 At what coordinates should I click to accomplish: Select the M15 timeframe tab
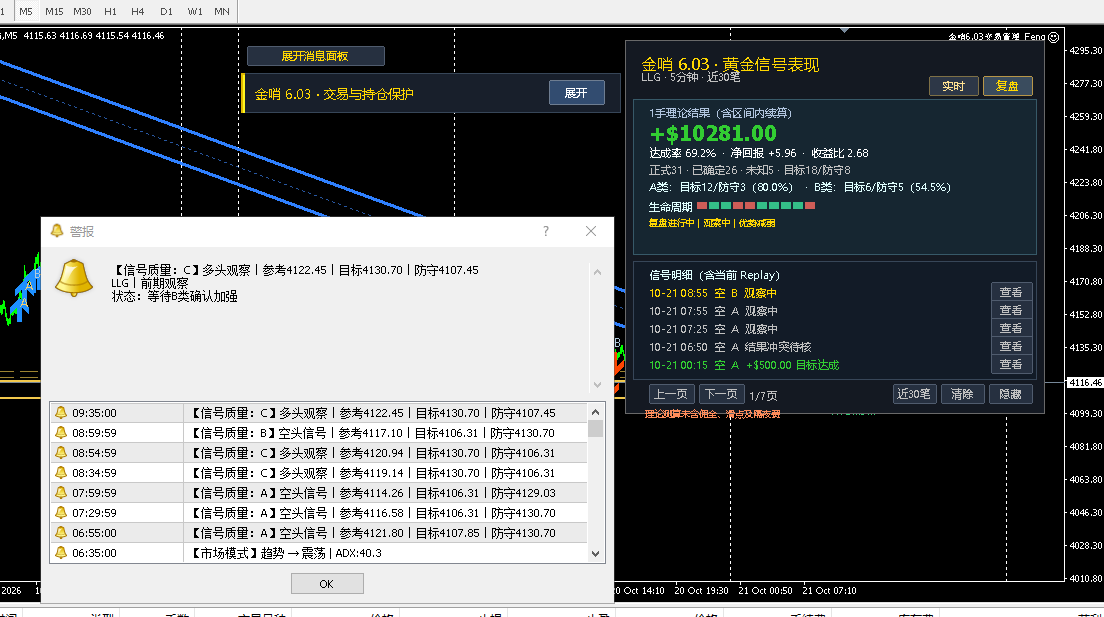pos(54,11)
